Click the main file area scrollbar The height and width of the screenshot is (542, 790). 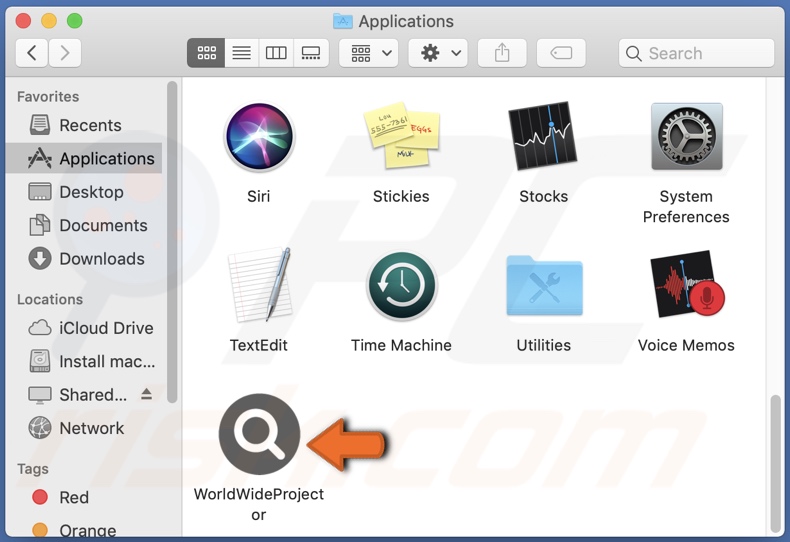[776, 463]
